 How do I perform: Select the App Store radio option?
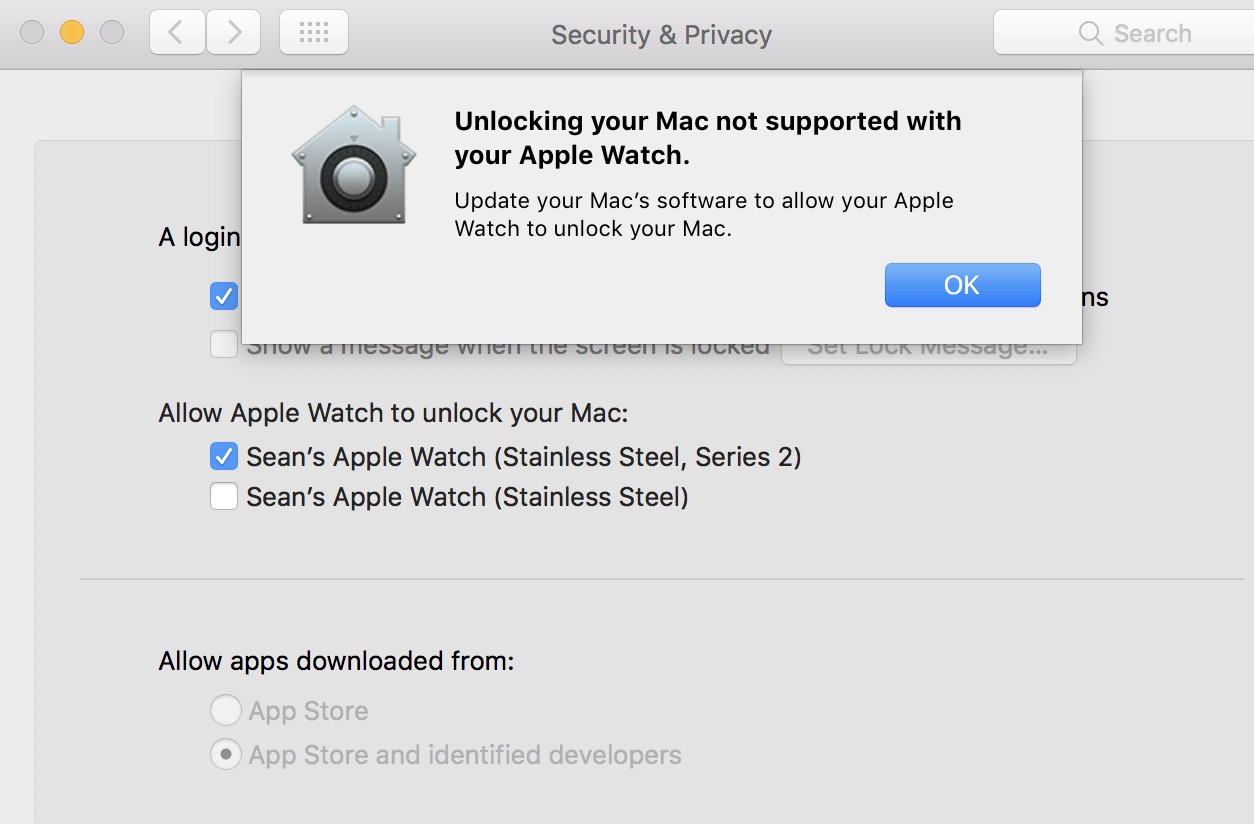coord(226,711)
